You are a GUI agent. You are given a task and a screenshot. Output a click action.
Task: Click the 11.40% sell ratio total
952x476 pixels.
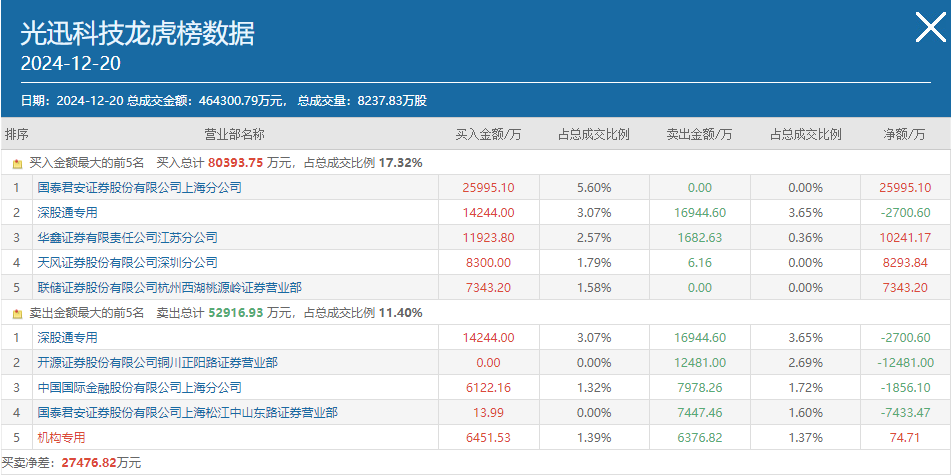pyautogui.click(x=400, y=313)
